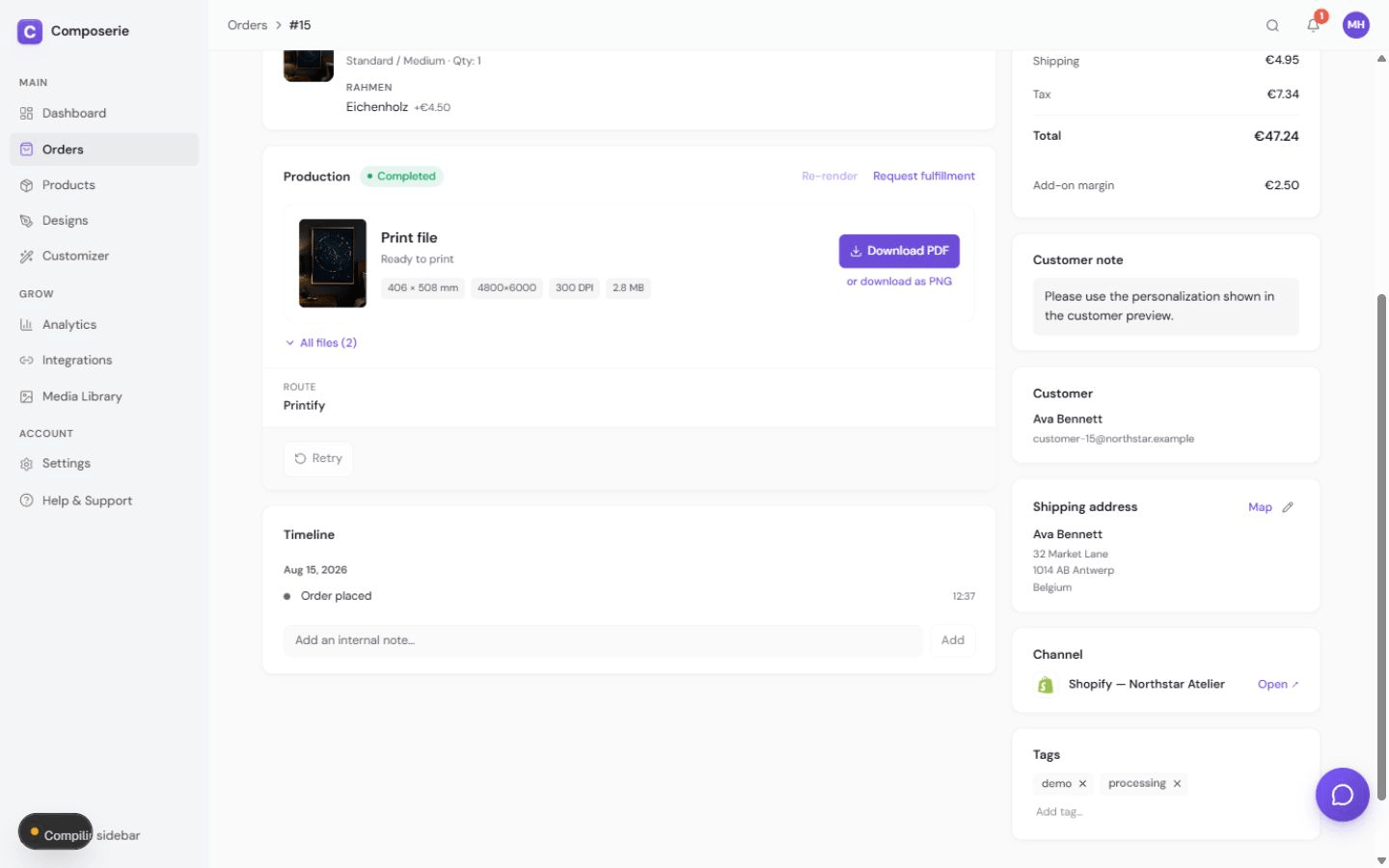Open Settings page
The width and height of the screenshot is (1389, 868).
(104, 464)
